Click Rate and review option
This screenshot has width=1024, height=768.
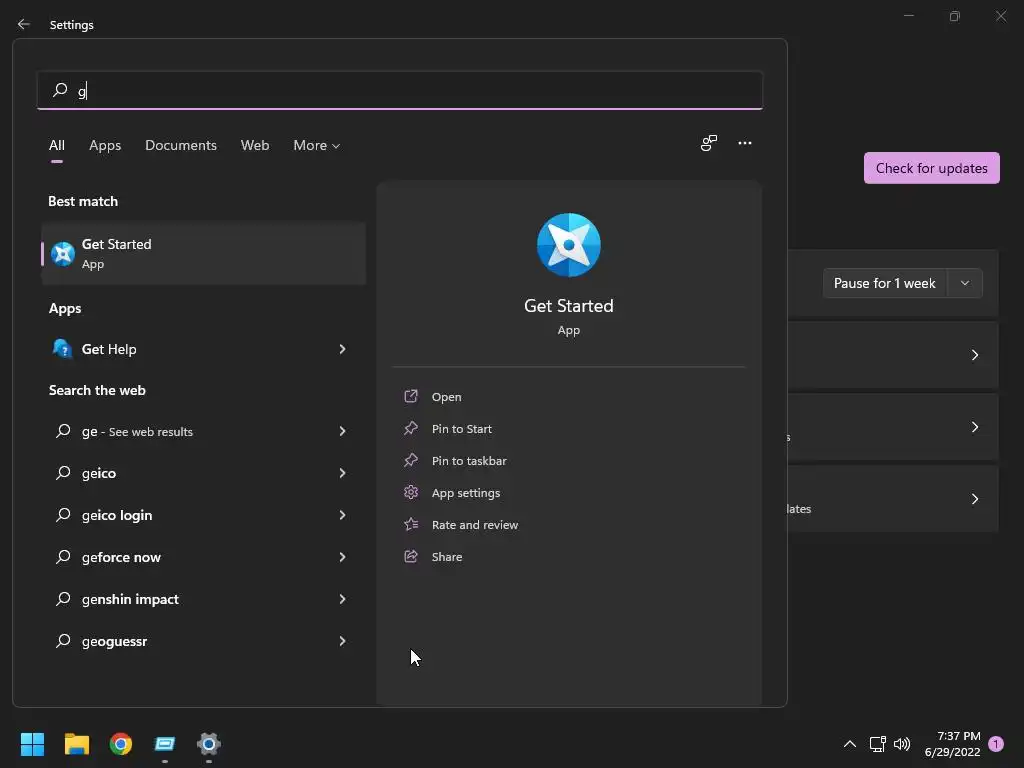[475, 524]
